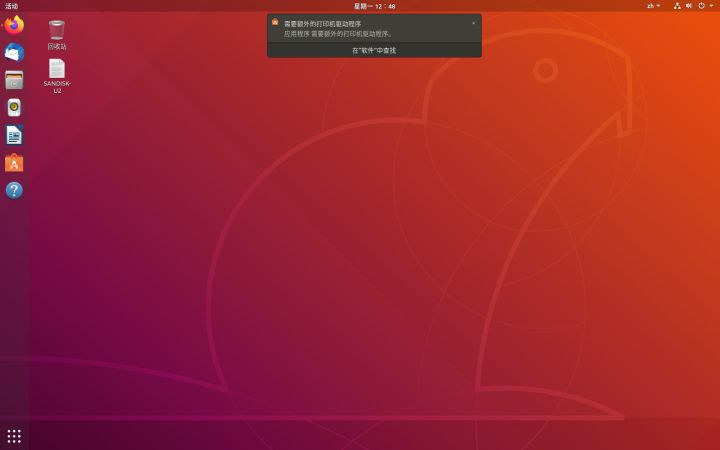
Task: Click the volume speaker icon
Action: click(x=689, y=6)
